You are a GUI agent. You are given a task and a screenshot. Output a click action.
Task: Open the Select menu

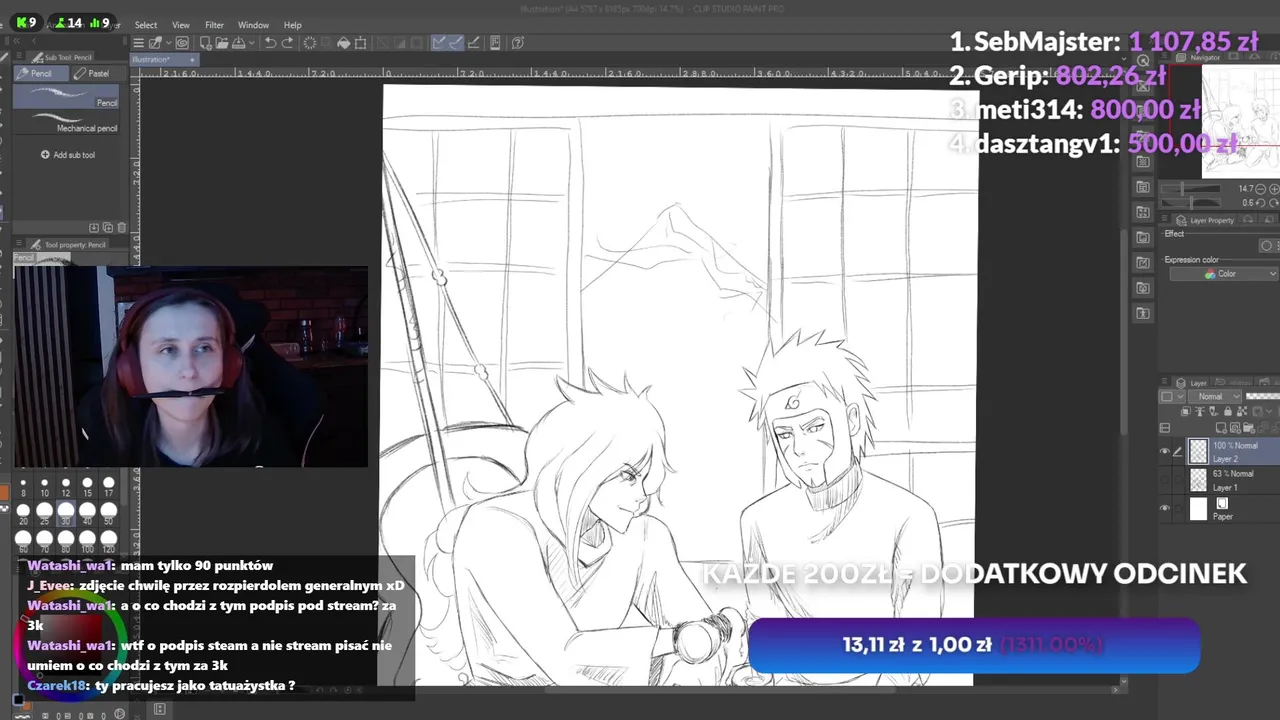tap(146, 25)
